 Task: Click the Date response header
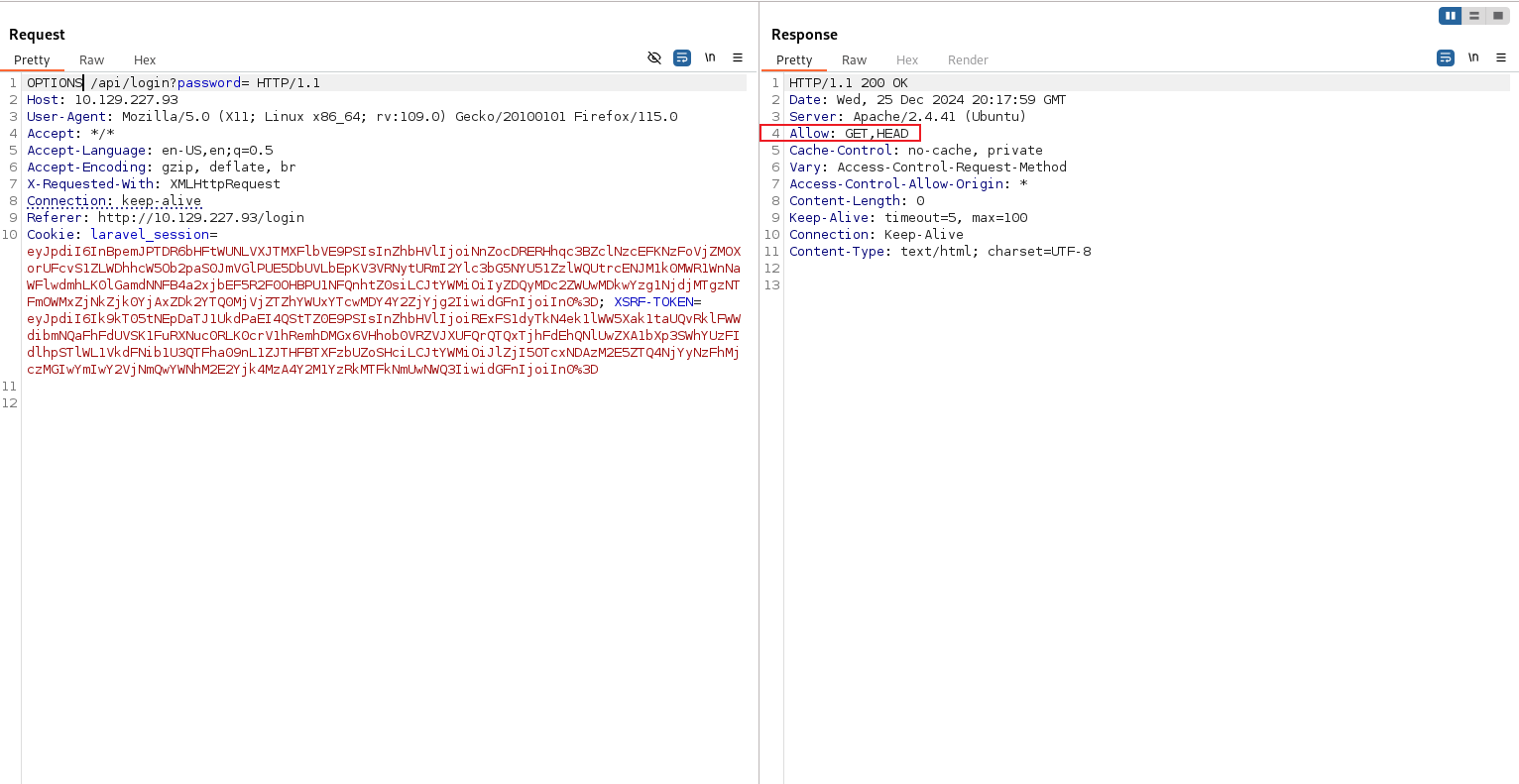928,100
